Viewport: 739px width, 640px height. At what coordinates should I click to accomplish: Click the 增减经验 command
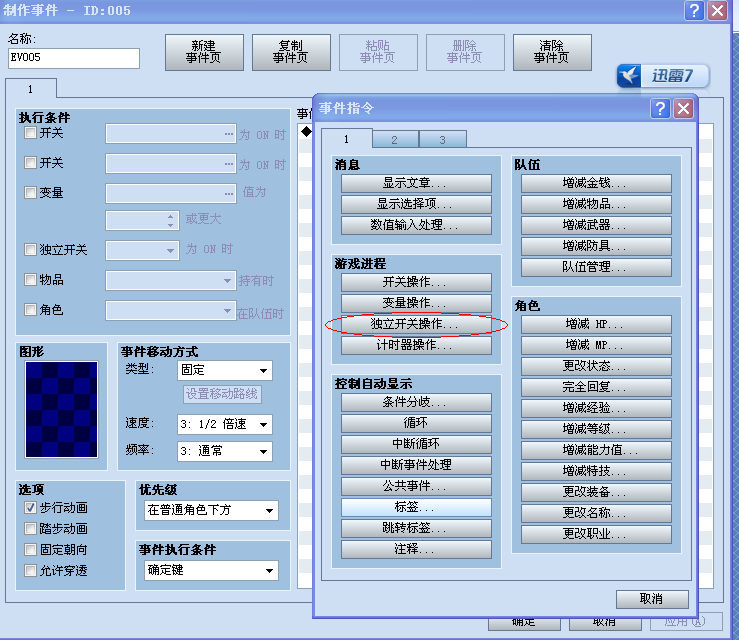pyautogui.click(x=596, y=408)
